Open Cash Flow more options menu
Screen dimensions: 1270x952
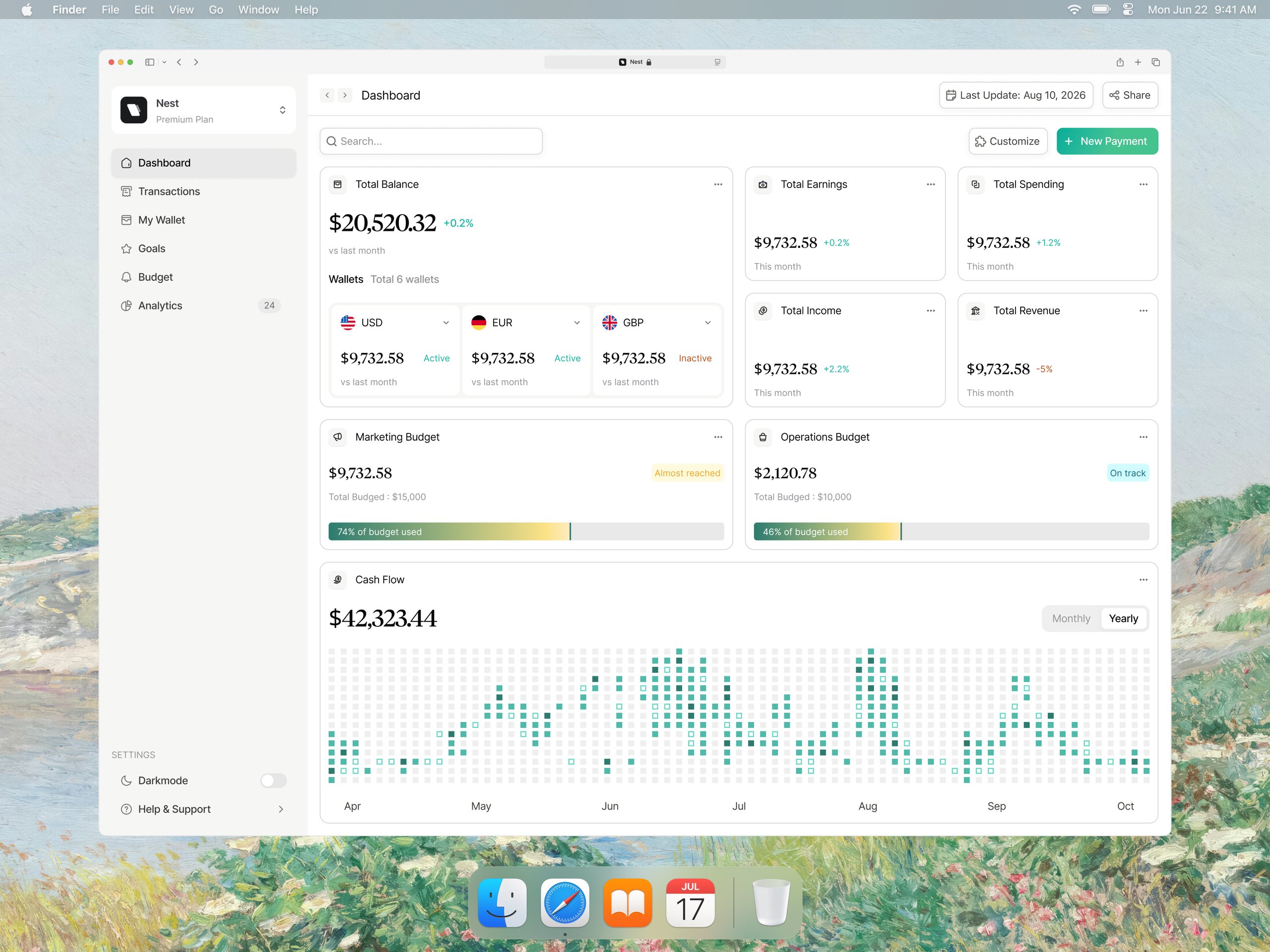point(1143,580)
